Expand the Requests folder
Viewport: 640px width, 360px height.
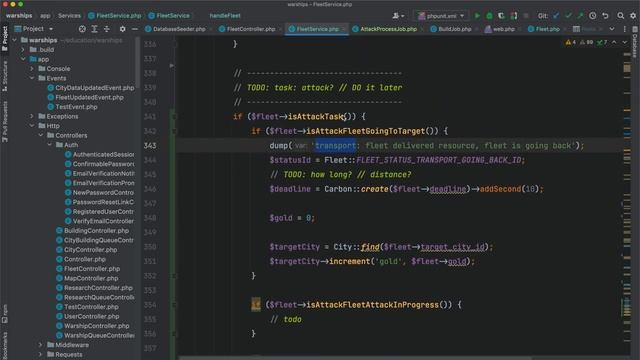(41, 354)
